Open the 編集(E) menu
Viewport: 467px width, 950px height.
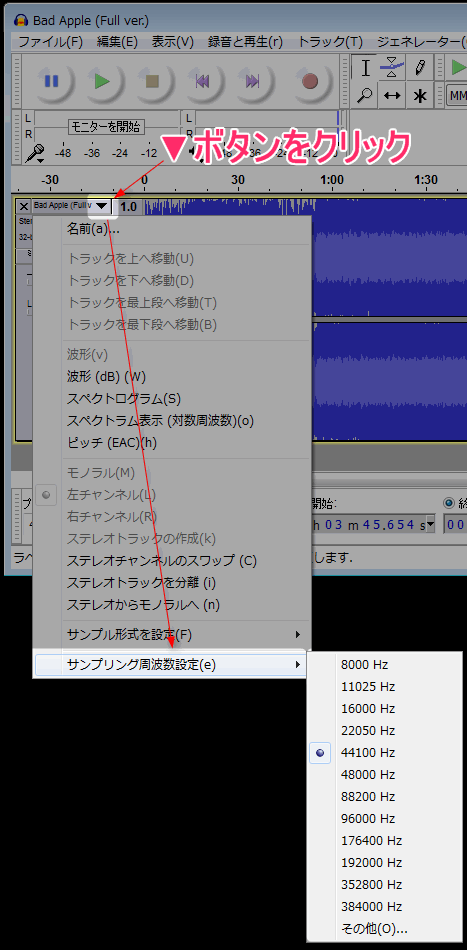click(x=118, y=42)
